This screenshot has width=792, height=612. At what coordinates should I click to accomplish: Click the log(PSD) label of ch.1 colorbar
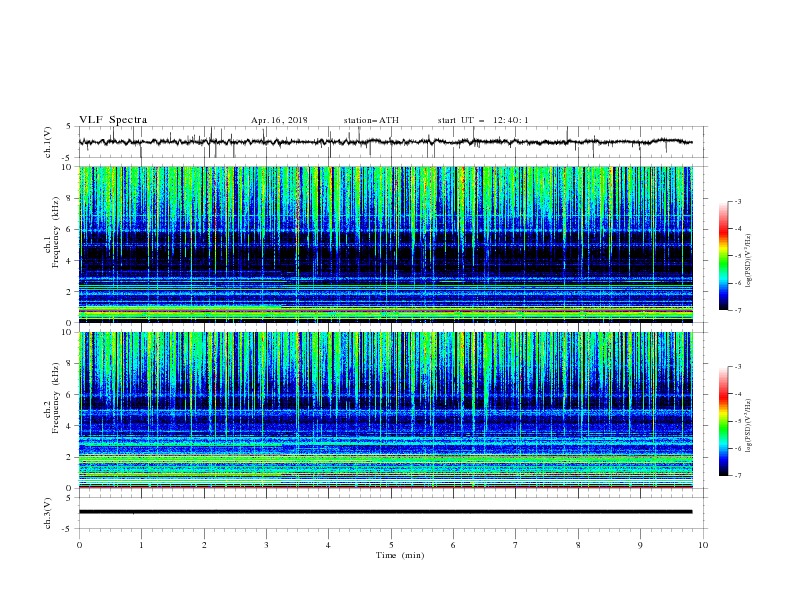[x=748, y=261]
